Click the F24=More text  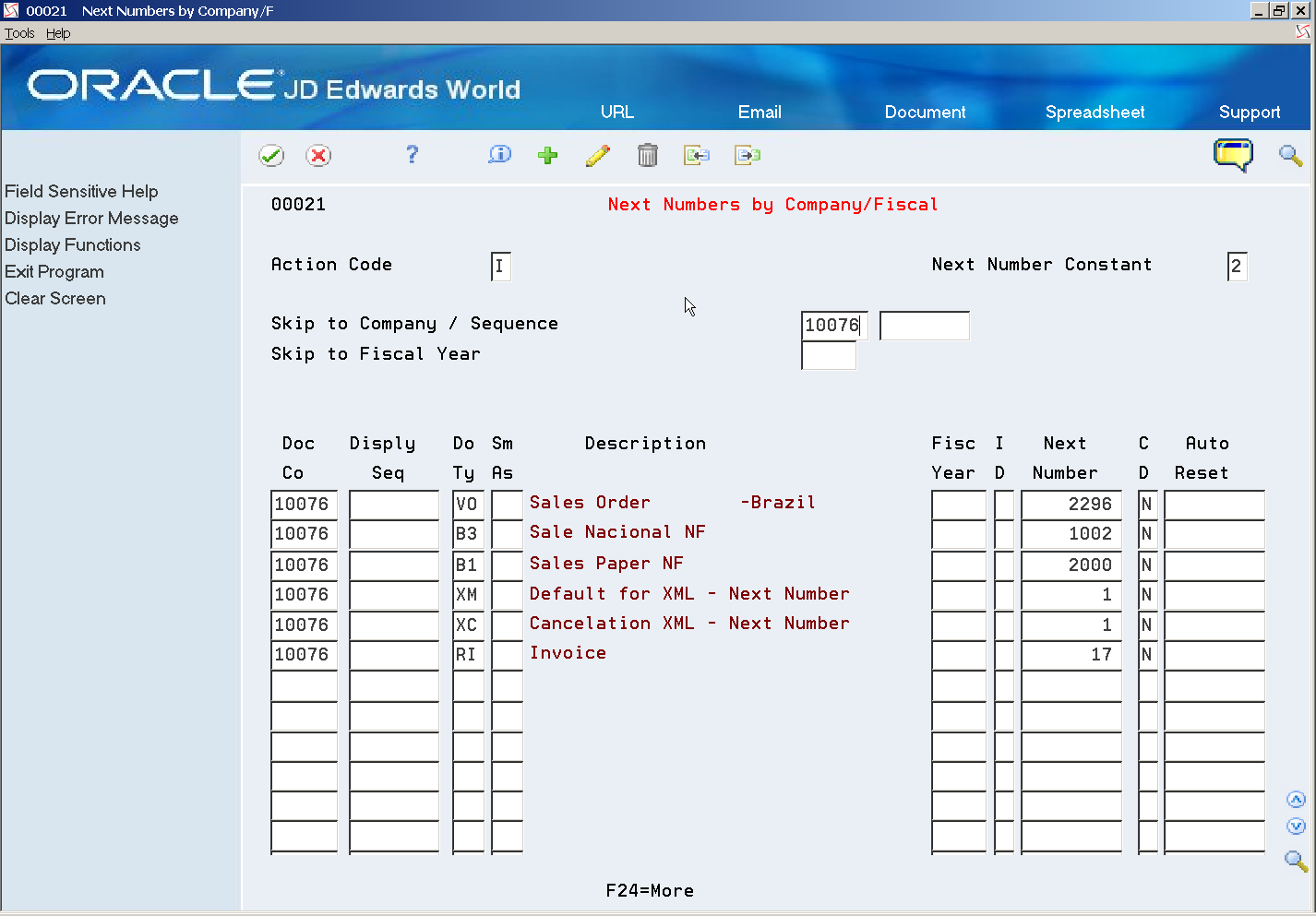pos(650,891)
